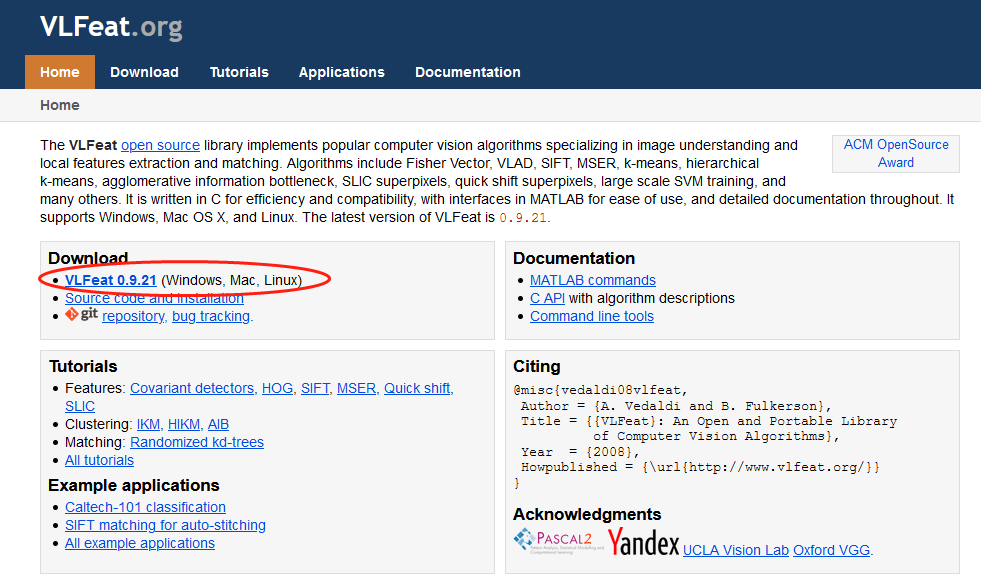
Task: Open the Quick shift tutorial
Action: point(417,389)
